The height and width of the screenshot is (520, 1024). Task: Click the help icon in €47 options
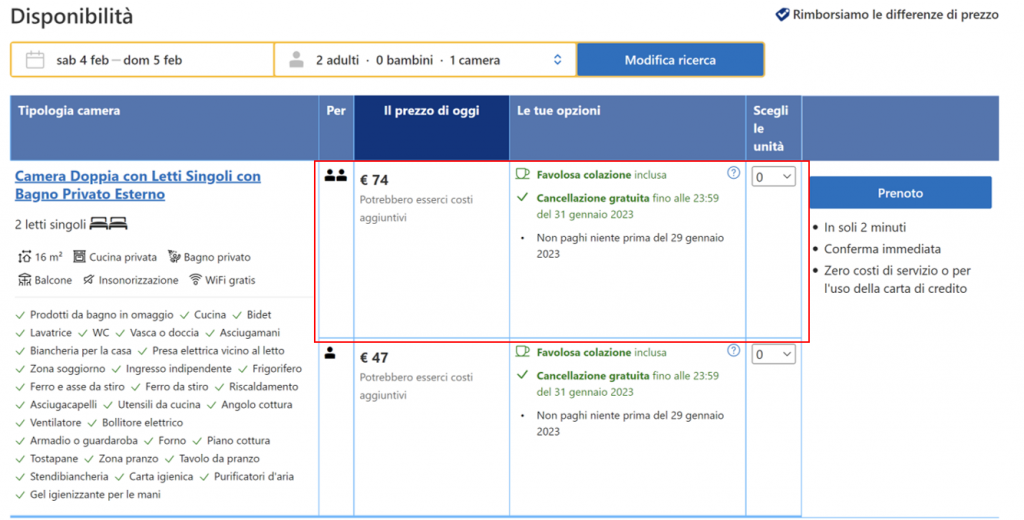coord(734,351)
